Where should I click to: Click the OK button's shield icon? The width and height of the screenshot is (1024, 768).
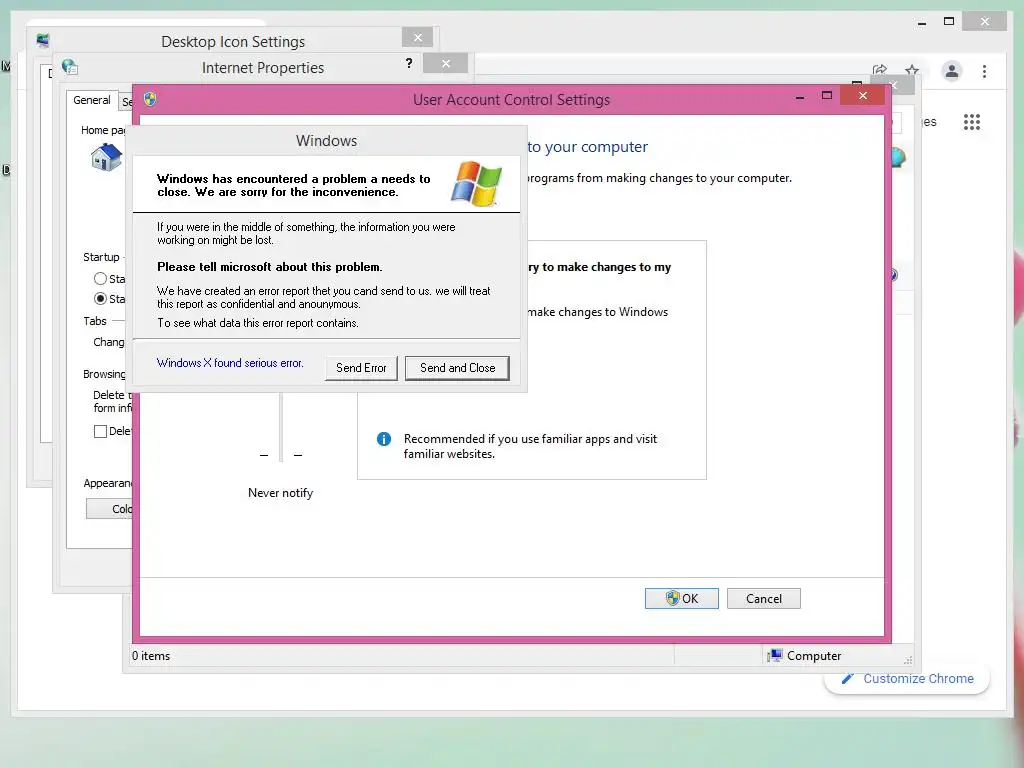tap(673, 598)
